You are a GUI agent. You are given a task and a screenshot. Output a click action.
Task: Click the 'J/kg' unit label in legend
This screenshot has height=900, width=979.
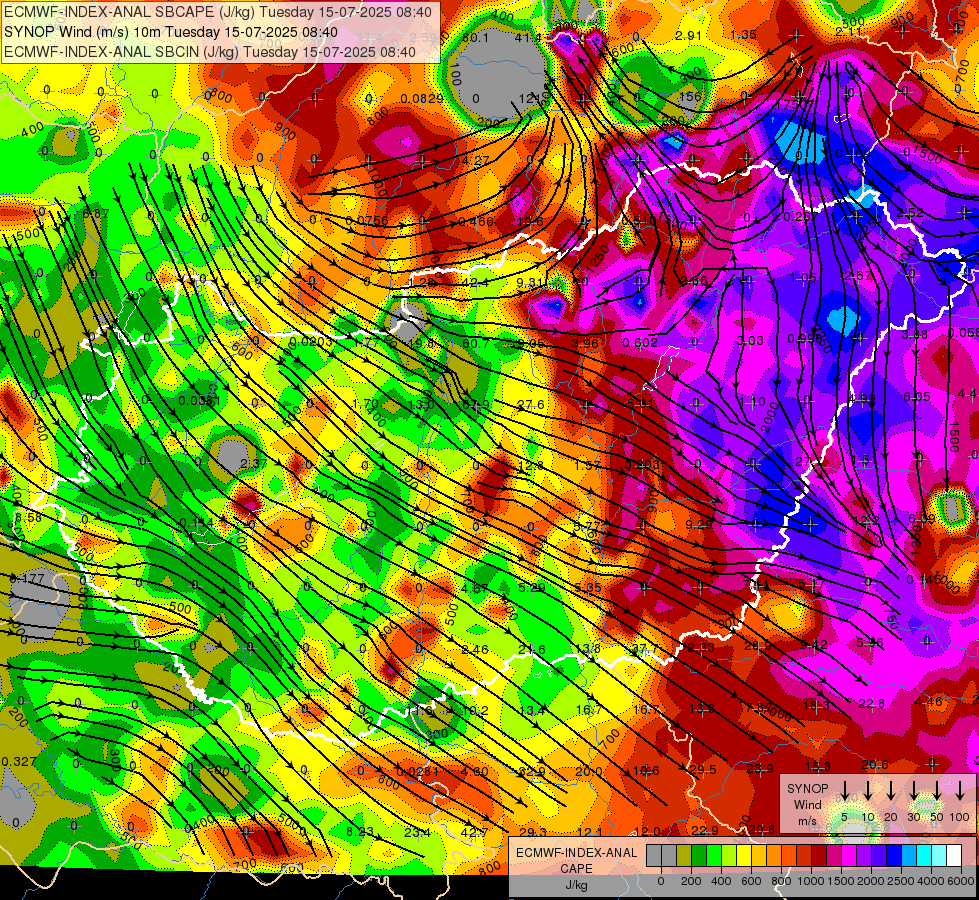coord(576,885)
